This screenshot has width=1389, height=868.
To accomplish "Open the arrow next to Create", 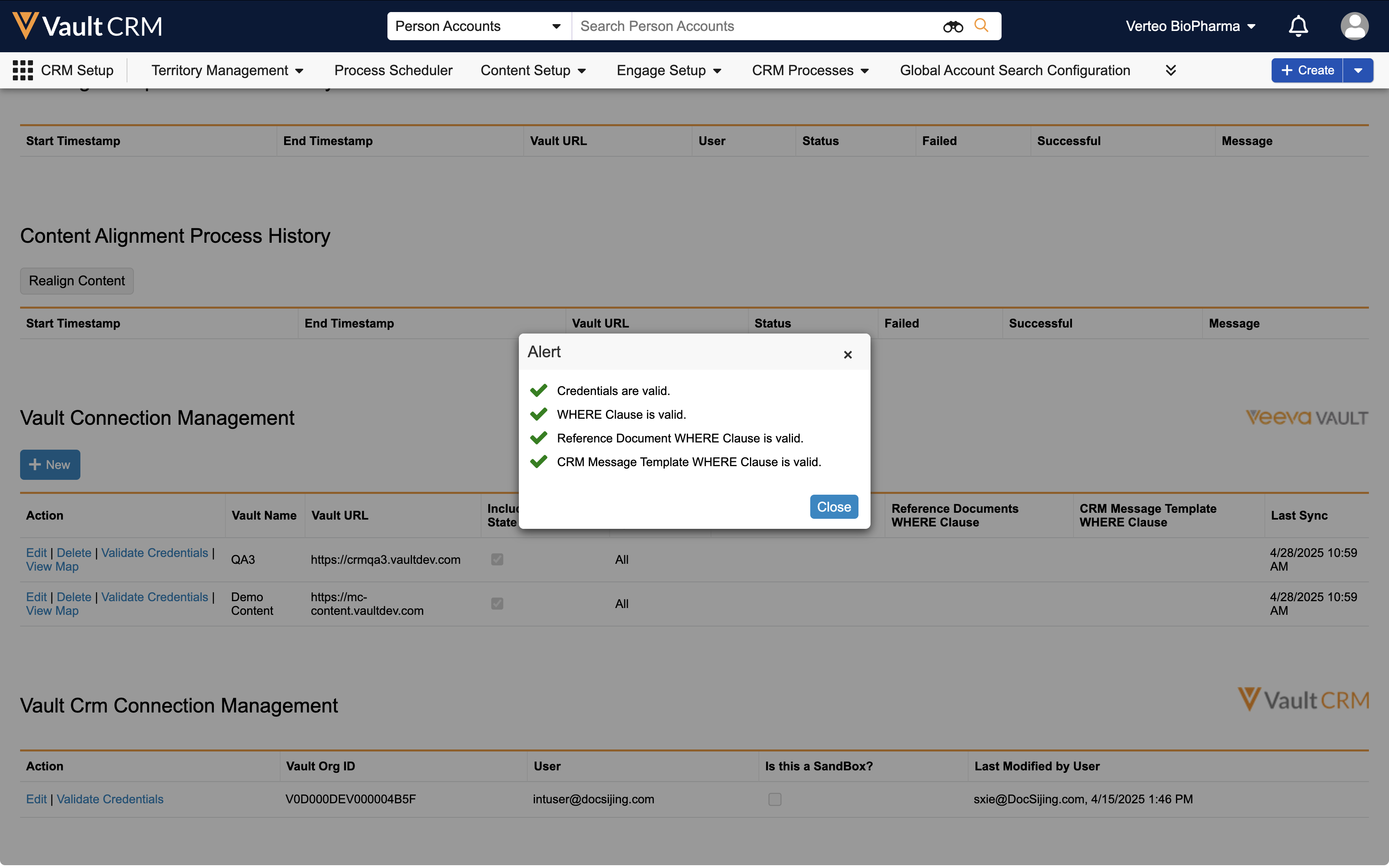I will coord(1357,70).
